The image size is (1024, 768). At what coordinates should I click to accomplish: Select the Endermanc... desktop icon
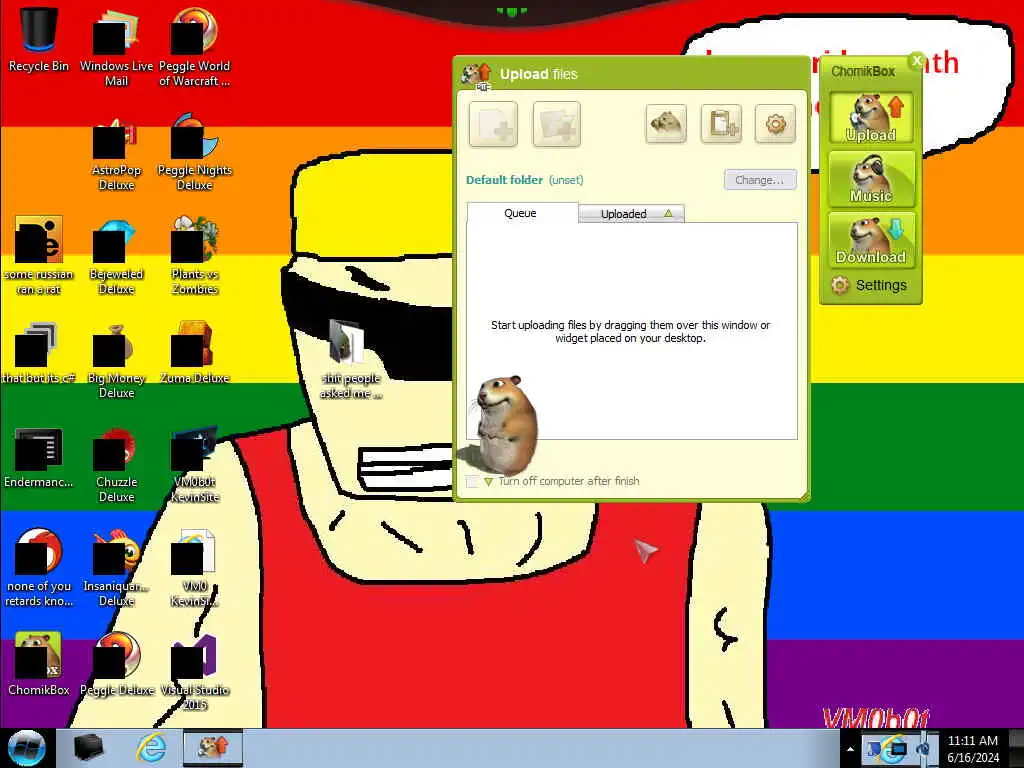pos(39,457)
